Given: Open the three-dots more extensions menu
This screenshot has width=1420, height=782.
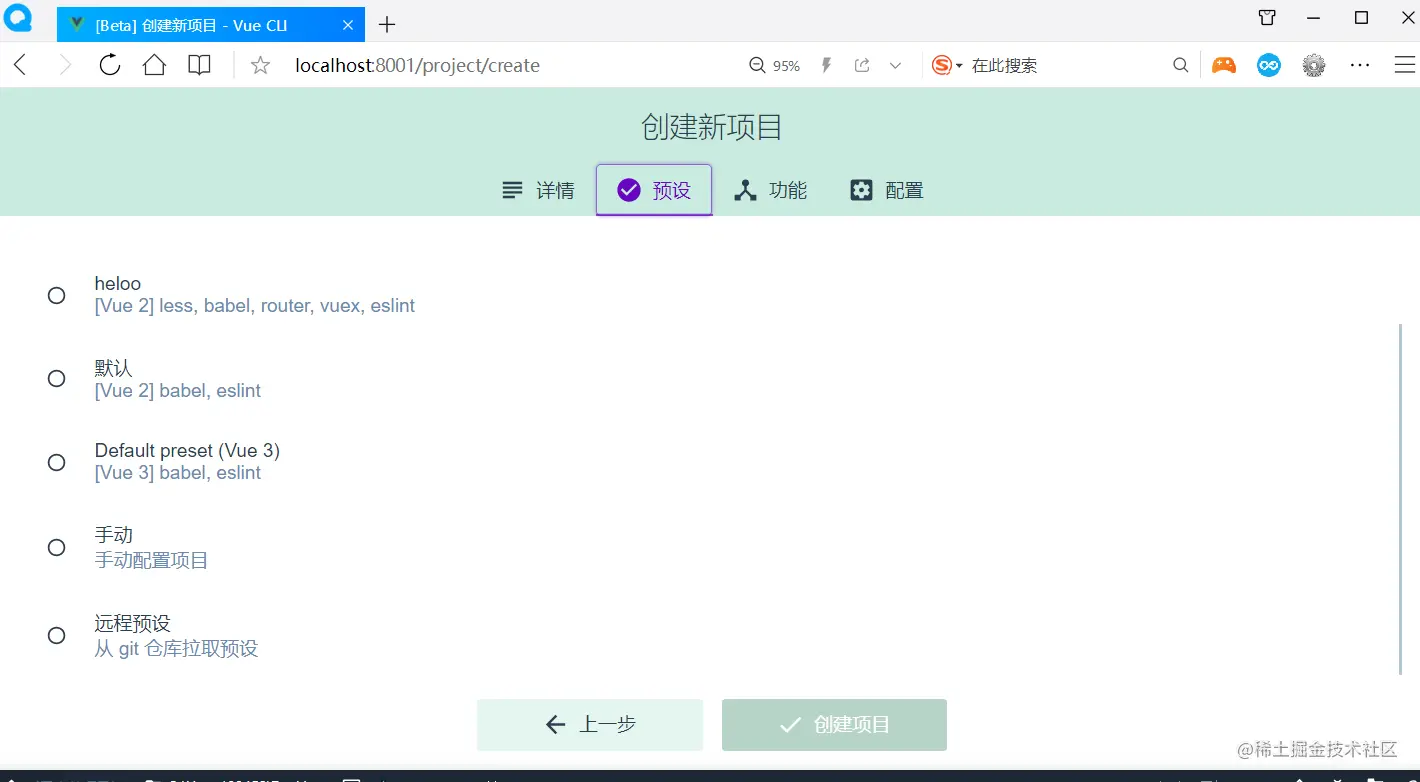Looking at the screenshot, I should click(1360, 65).
